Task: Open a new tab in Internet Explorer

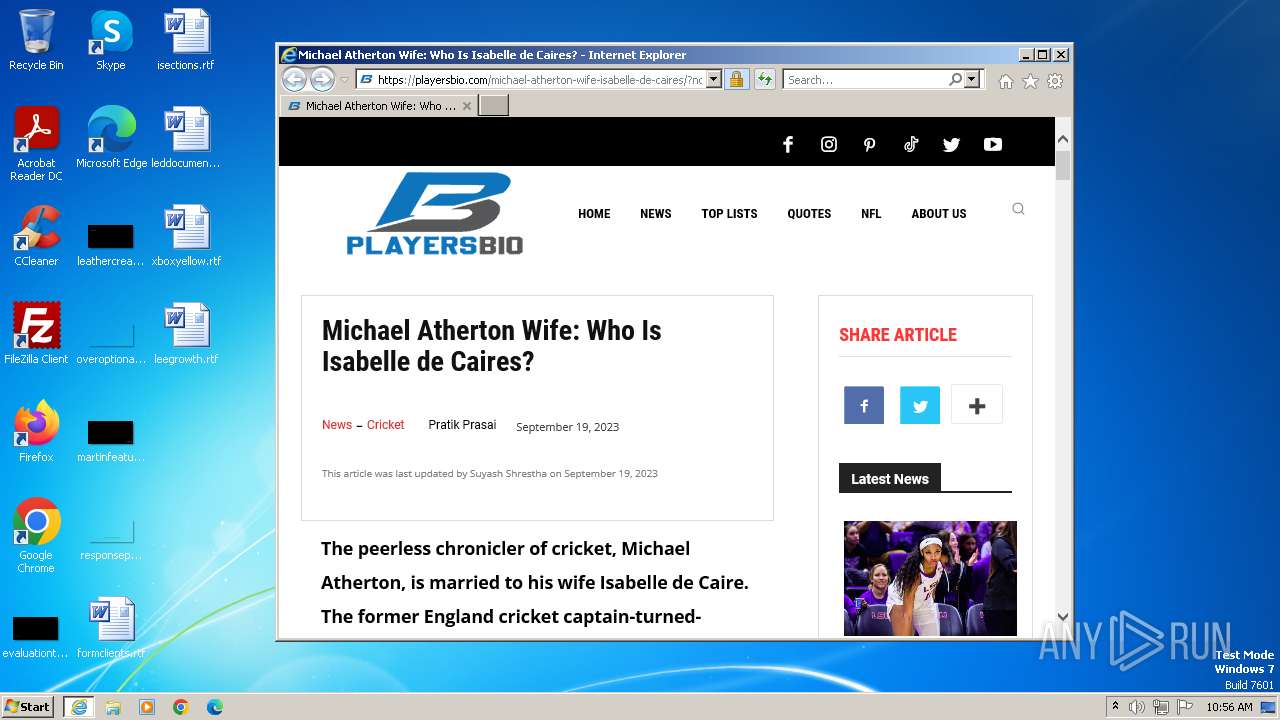Action: pyautogui.click(x=493, y=105)
